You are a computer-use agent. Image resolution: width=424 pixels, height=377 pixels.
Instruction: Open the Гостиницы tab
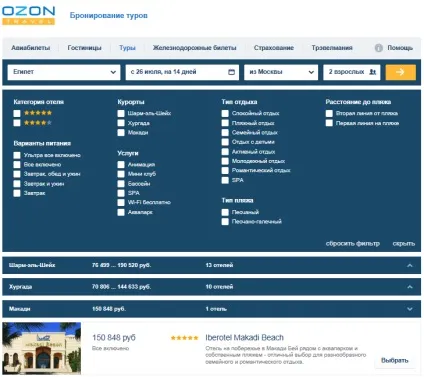click(x=84, y=48)
